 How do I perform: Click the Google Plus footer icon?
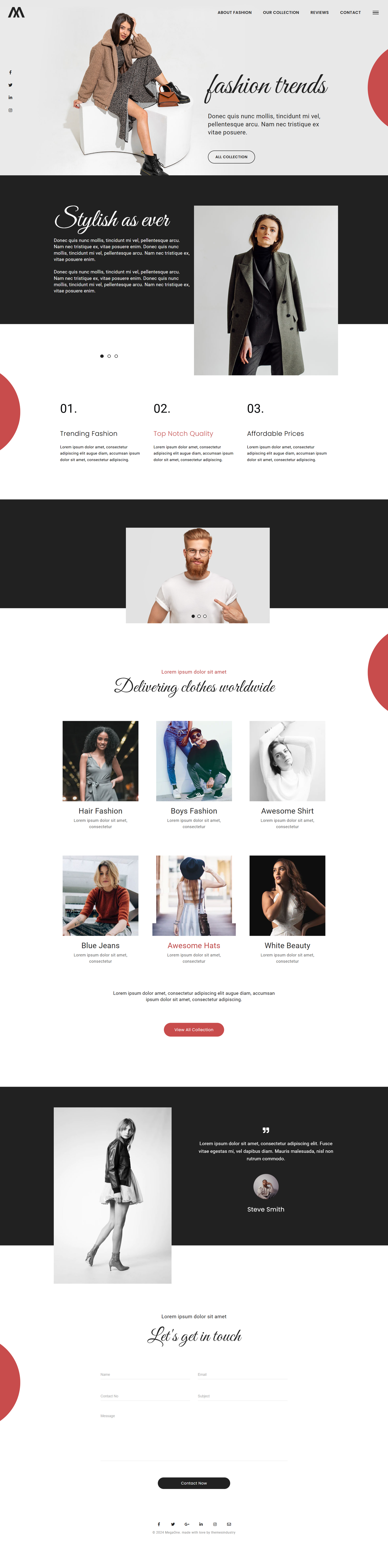(187, 1524)
